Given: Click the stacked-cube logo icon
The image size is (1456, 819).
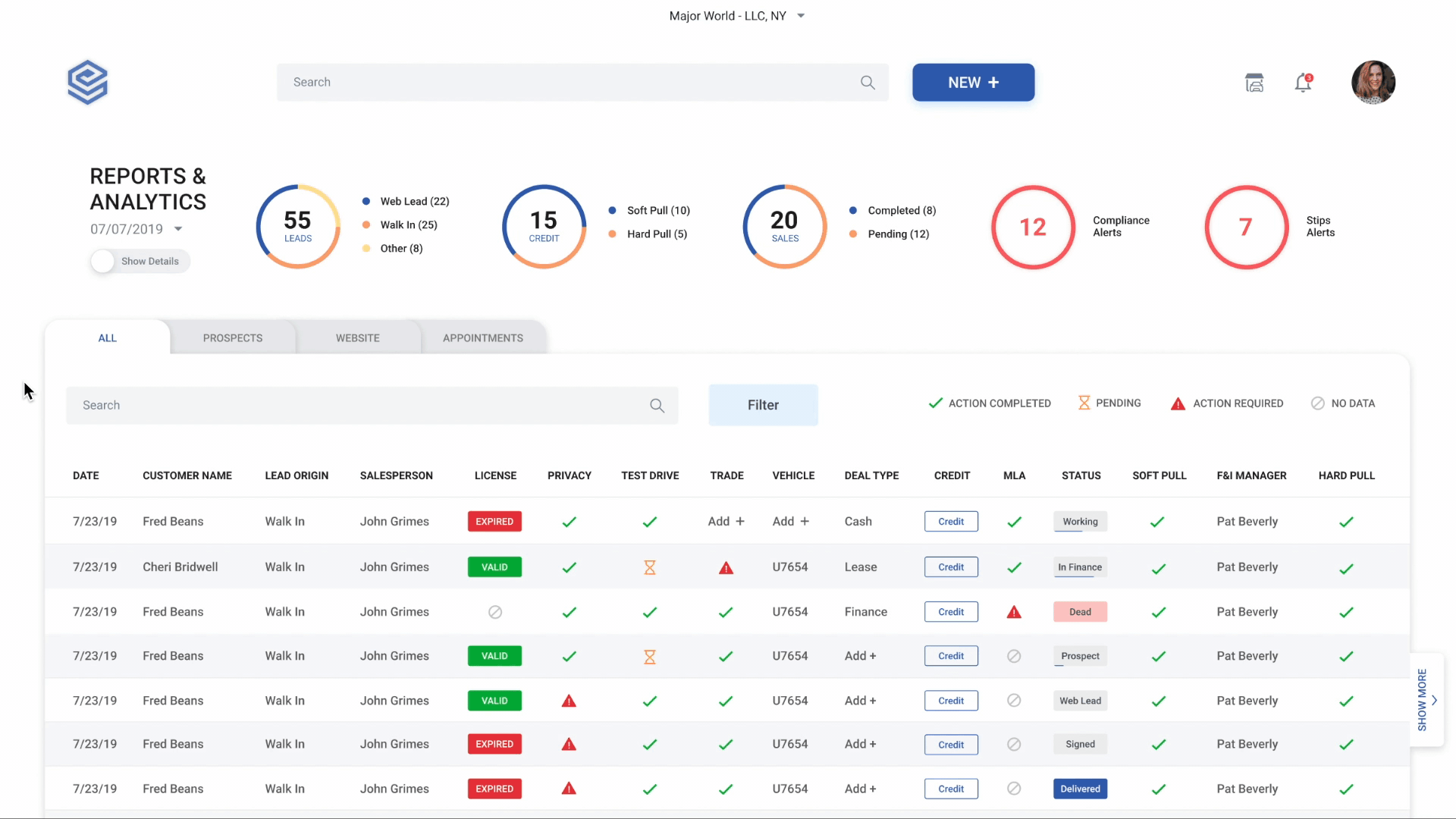Looking at the screenshot, I should (x=87, y=82).
